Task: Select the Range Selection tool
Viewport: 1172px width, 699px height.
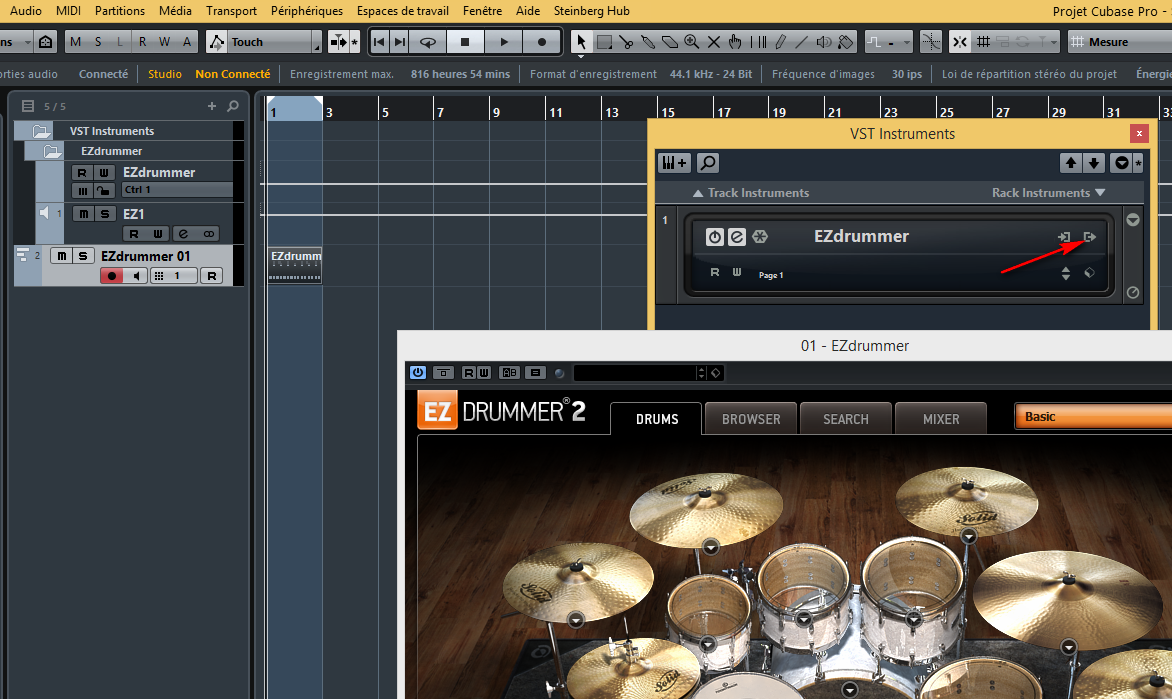Action: [x=604, y=42]
